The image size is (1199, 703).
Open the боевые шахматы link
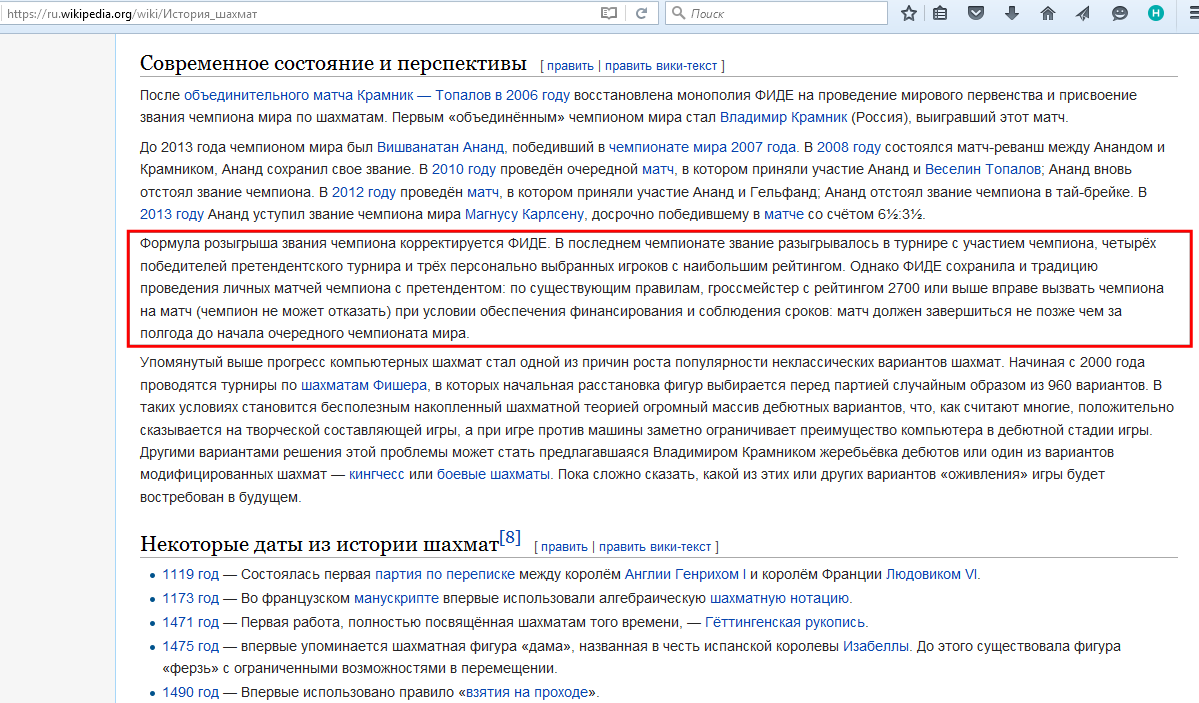click(493, 474)
